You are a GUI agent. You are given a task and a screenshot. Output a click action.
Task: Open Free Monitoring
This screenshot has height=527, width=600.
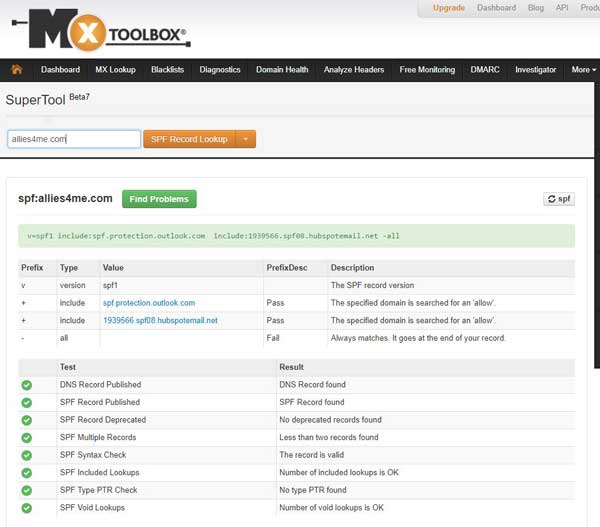[x=427, y=70]
